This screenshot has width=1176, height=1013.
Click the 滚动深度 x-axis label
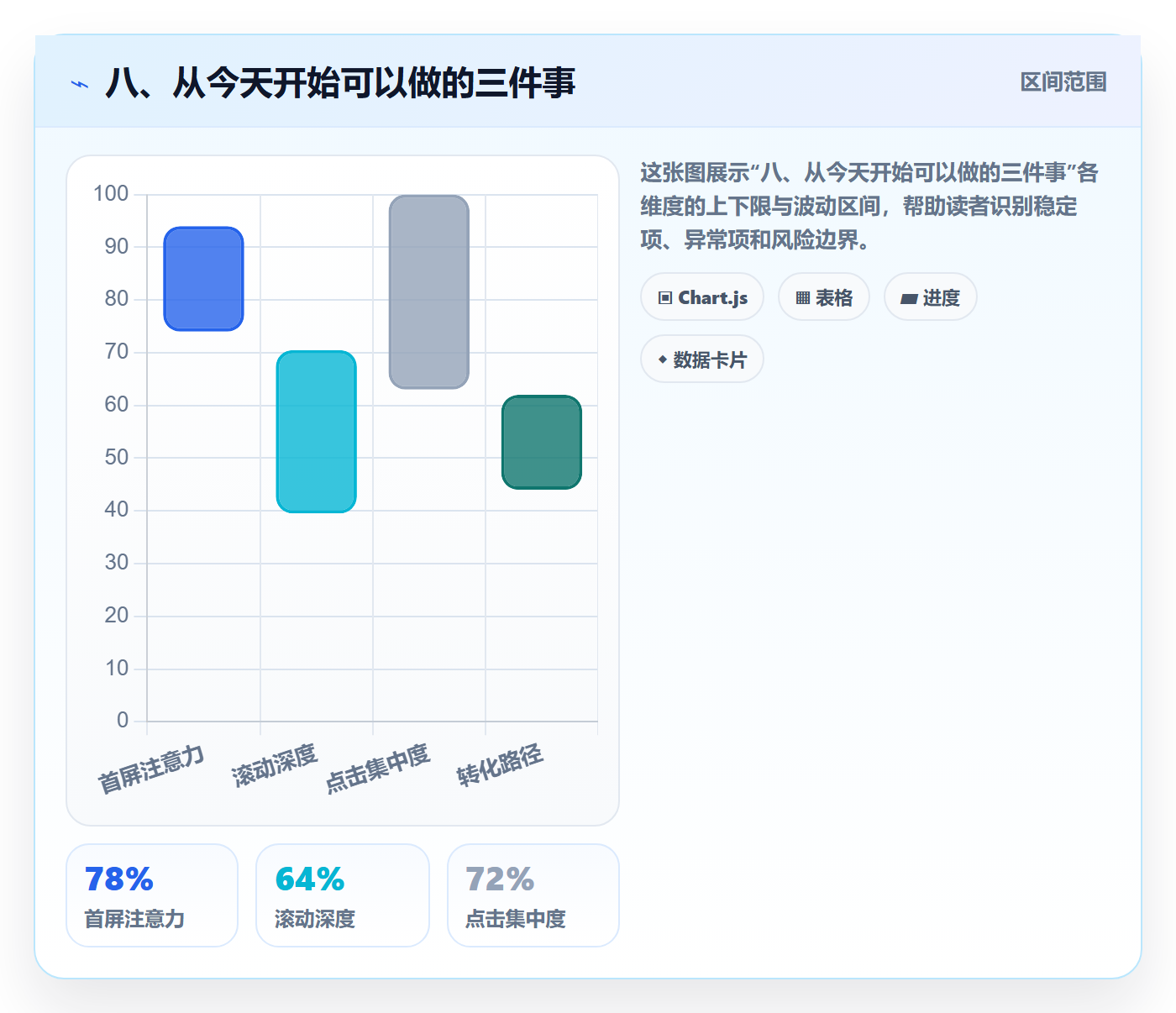(x=275, y=765)
